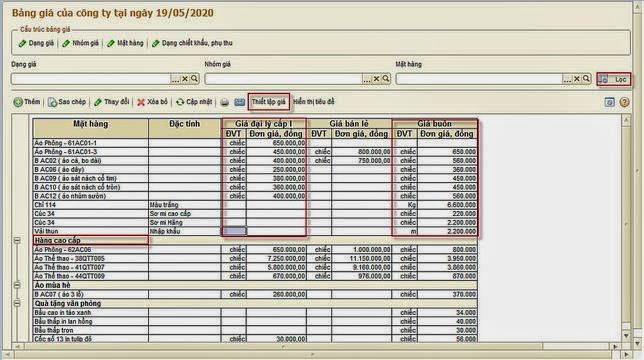Image resolution: width=644 pixels, height=360 pixels.
Task: Click Thay đổi to edit the entry
Action: click(111, 102)
